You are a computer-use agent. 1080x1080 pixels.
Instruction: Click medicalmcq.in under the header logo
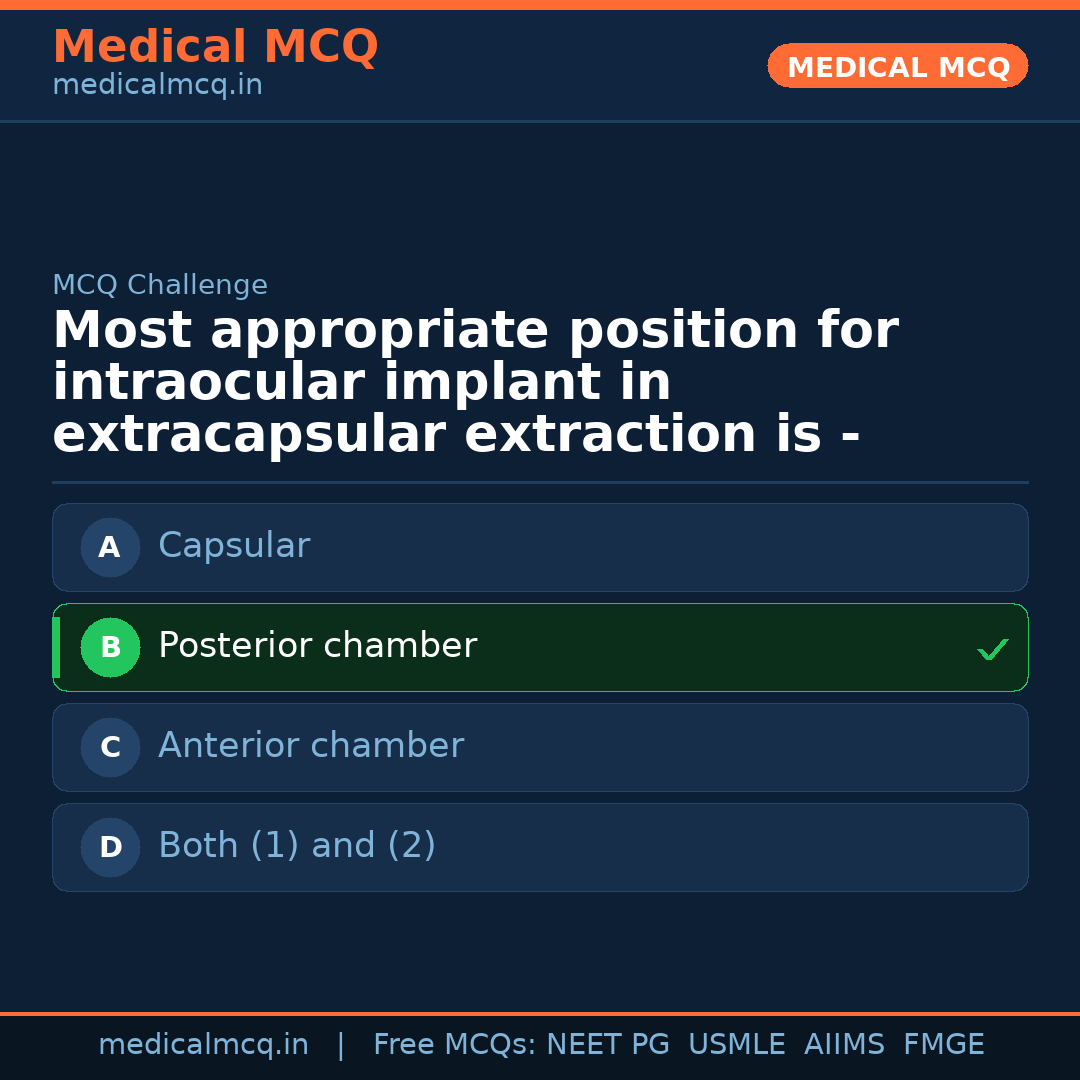(x=157, y=85)
